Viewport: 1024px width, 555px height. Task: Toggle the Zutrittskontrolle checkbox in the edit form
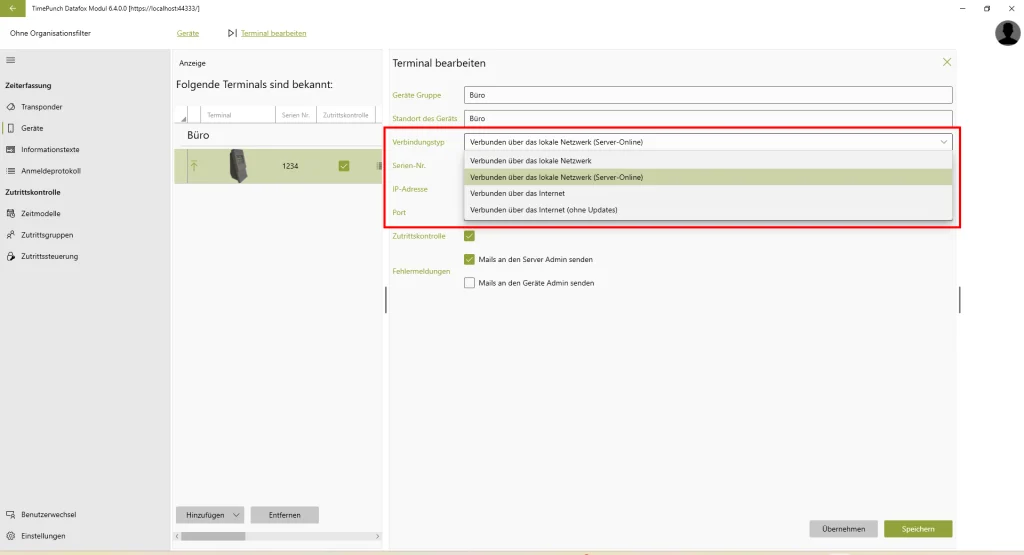(x=469, y=236)
